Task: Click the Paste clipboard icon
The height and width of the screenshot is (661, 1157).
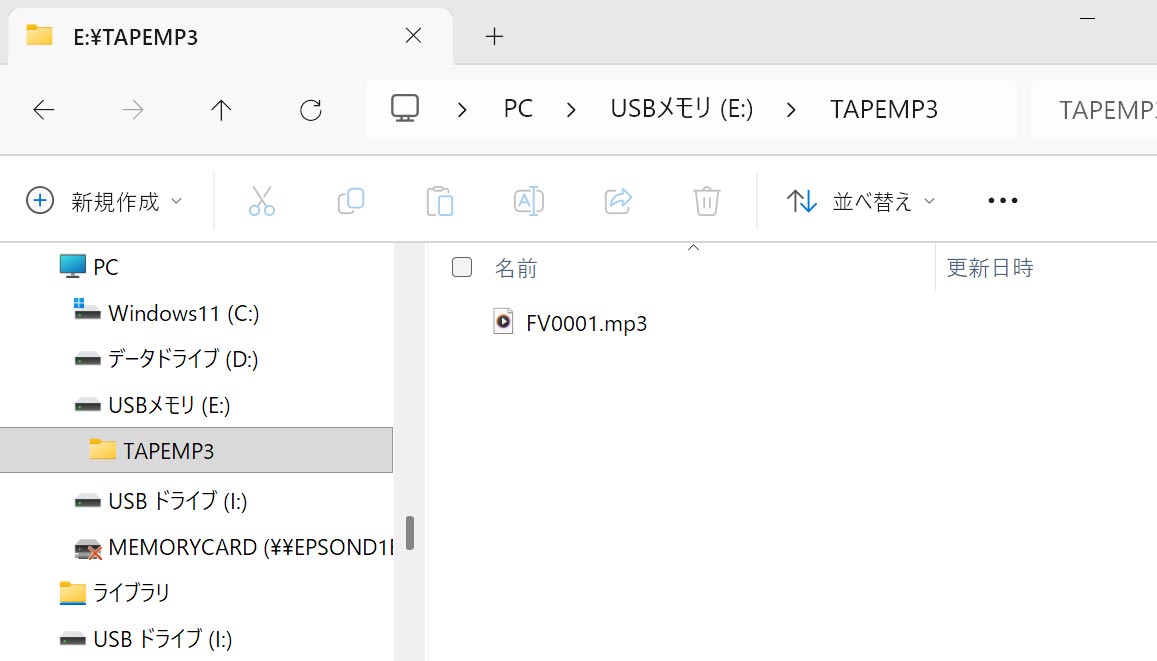Action: [x=439, y=201]
